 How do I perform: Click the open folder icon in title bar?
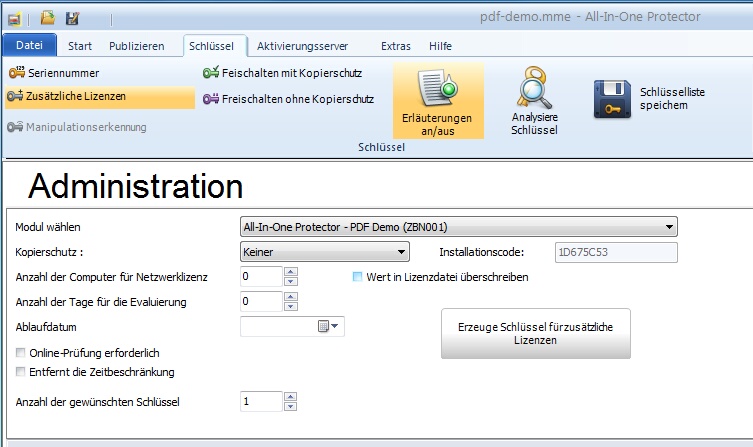[x=47, y=18]
